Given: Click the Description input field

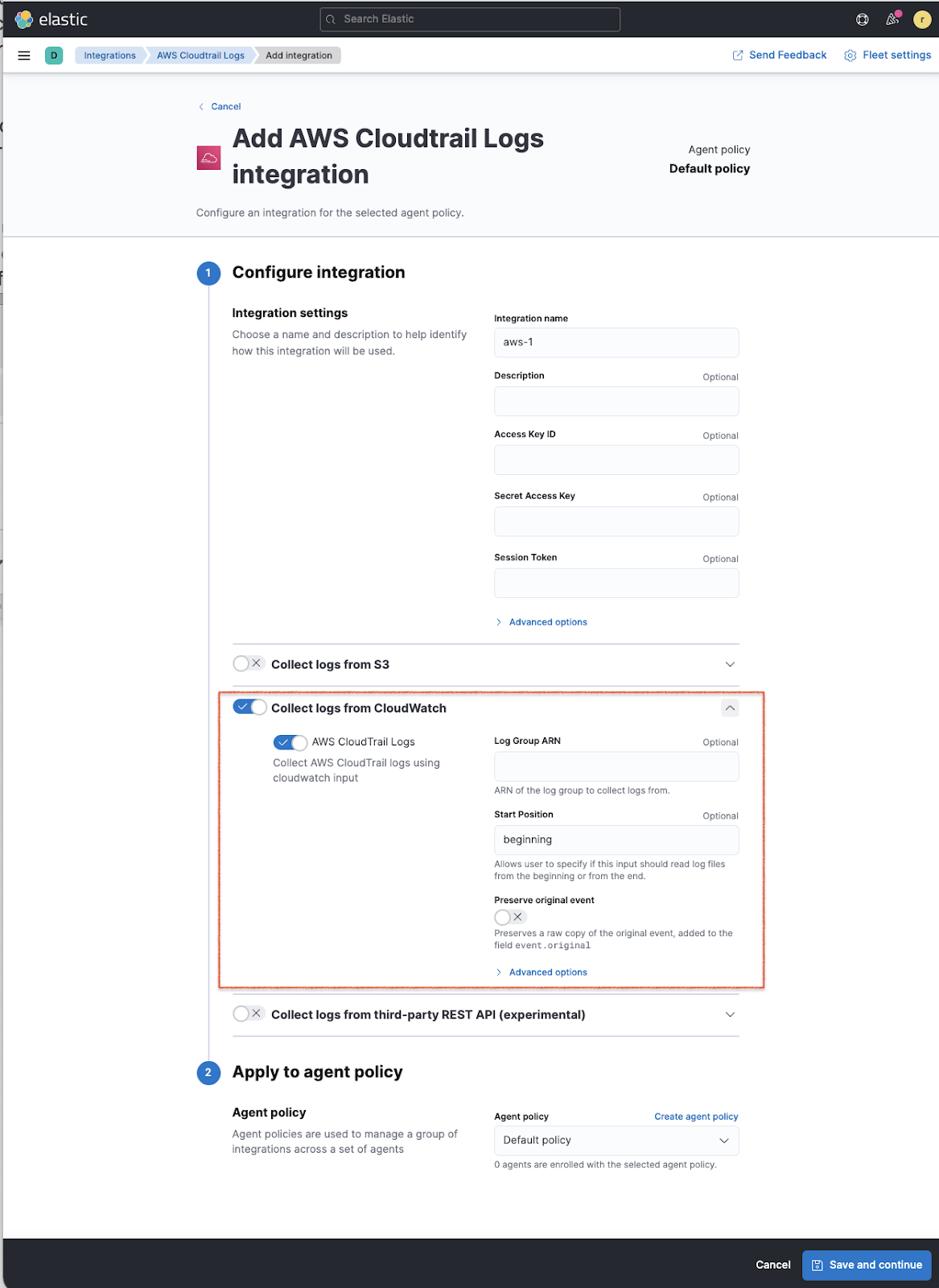Looking at the screenshot, I should (x=616, y=401).
